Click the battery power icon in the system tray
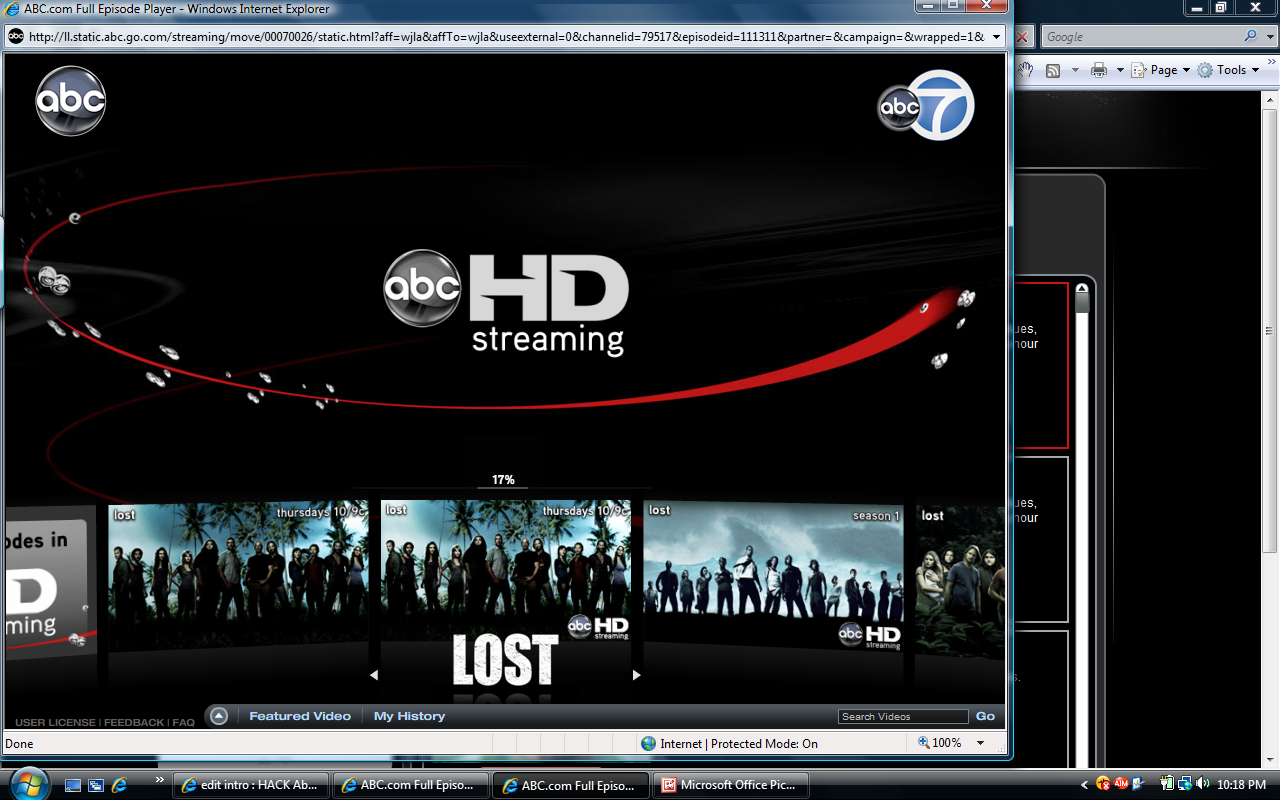The width and height of the screenshot is (1280, 800). 1166,784
